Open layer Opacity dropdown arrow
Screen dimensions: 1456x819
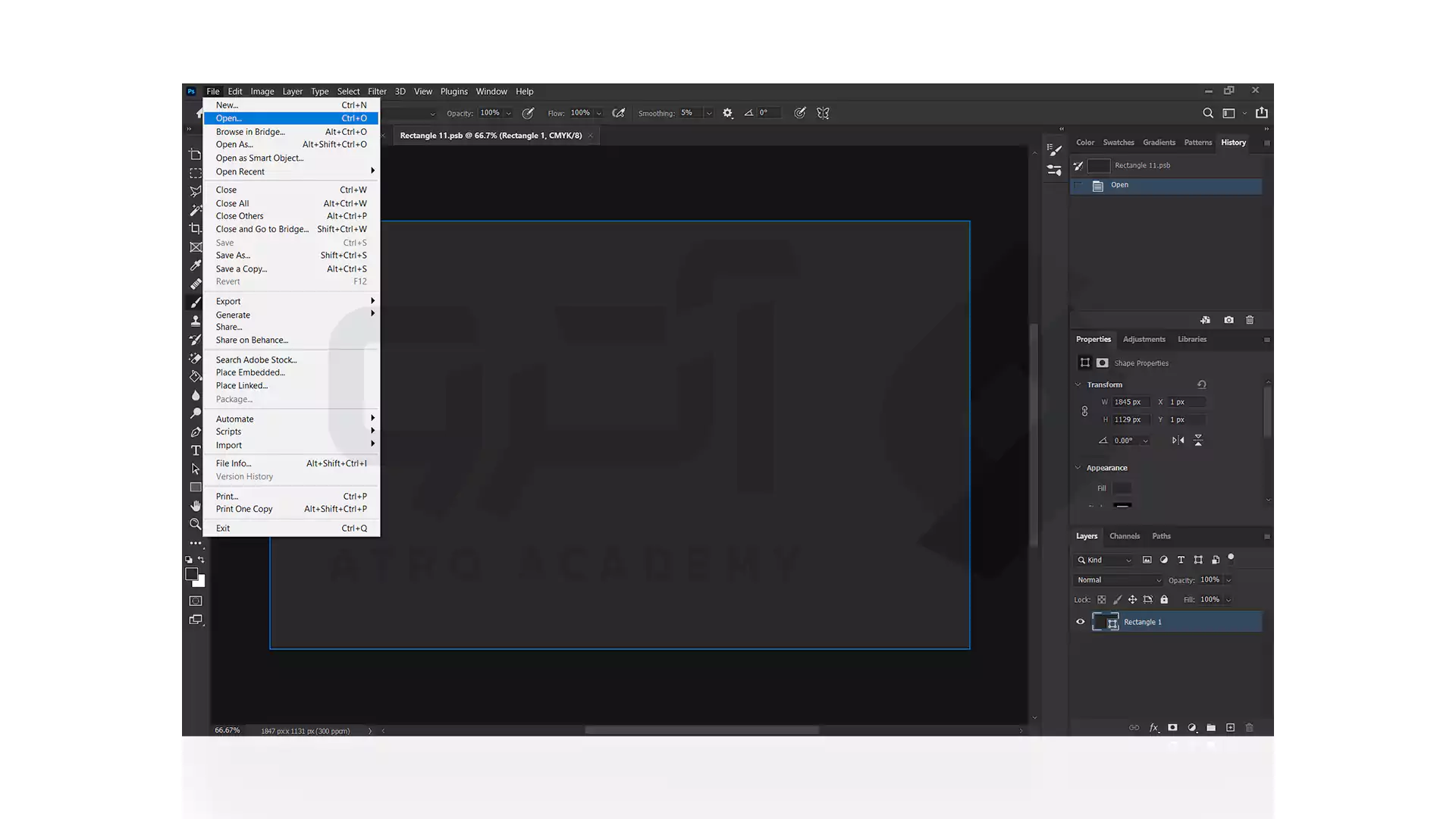(x=1228, y=580)
